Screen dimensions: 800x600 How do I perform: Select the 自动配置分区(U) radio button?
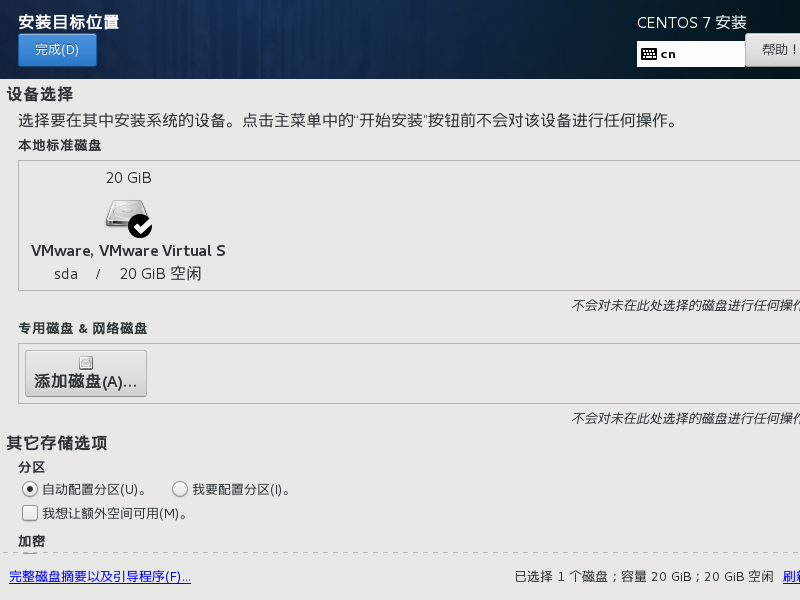pyautogui.click(x=30, y=489)
